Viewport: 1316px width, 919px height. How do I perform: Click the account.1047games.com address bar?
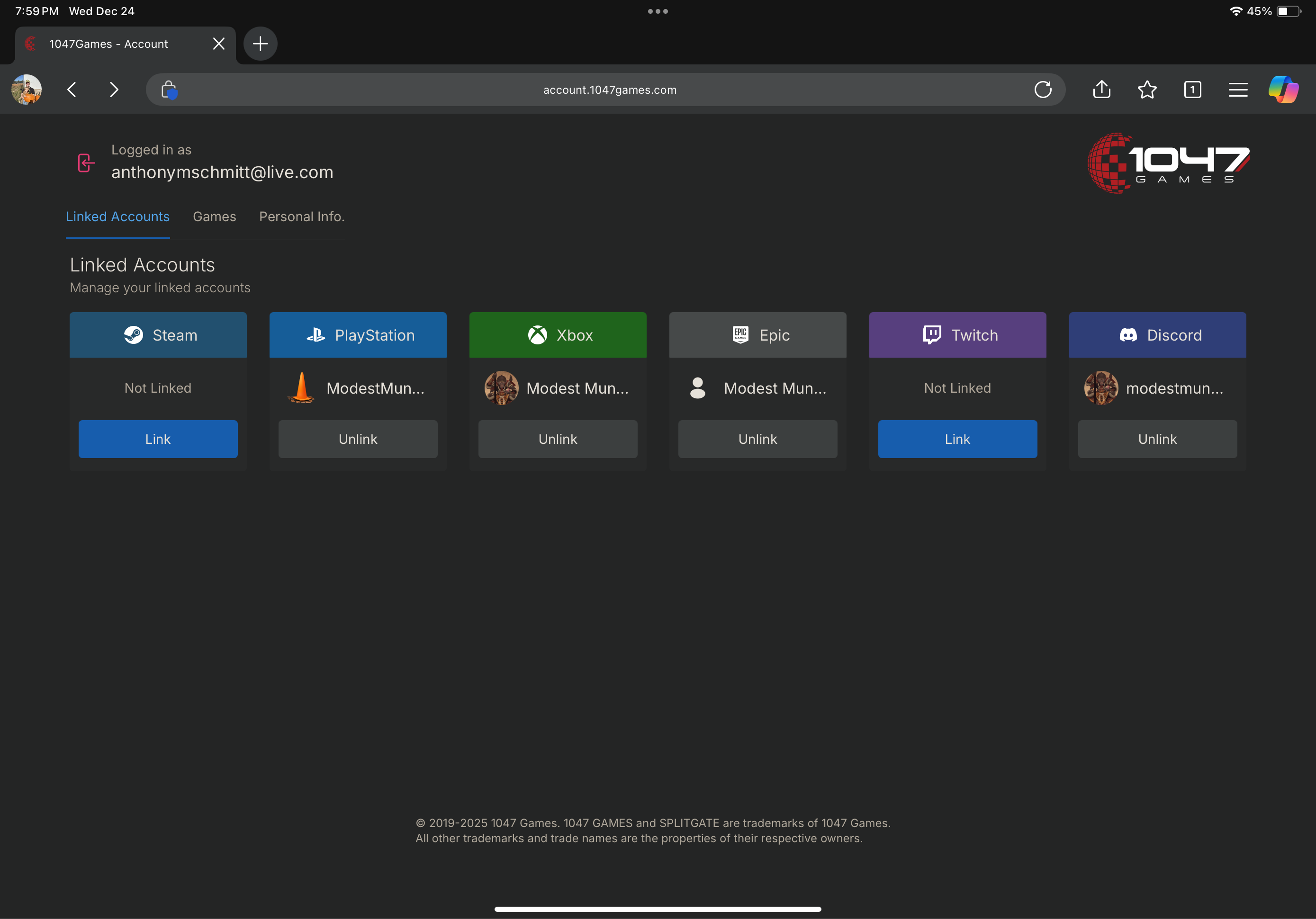606,90
